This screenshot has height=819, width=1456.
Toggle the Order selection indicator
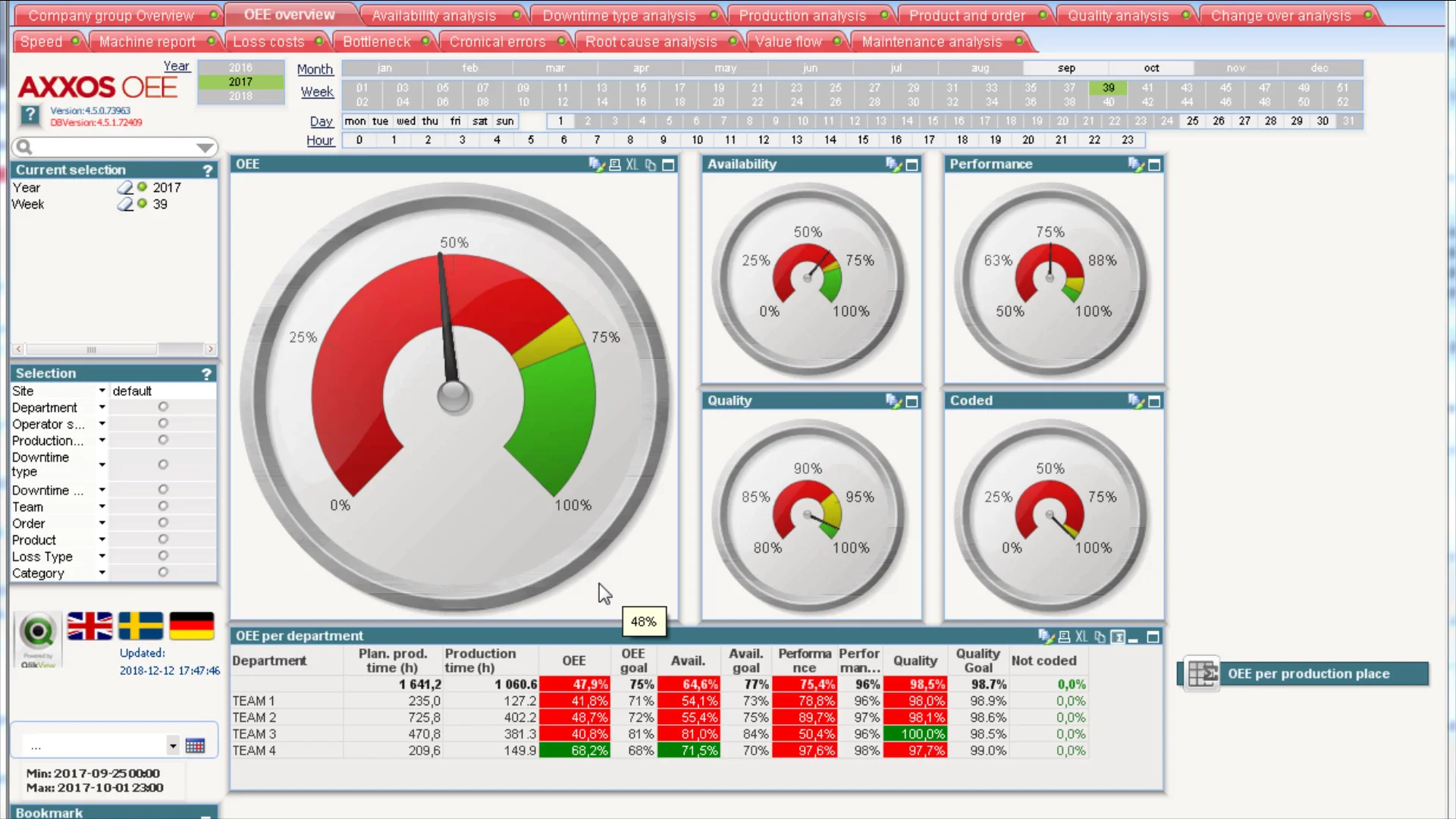point(163,523)
